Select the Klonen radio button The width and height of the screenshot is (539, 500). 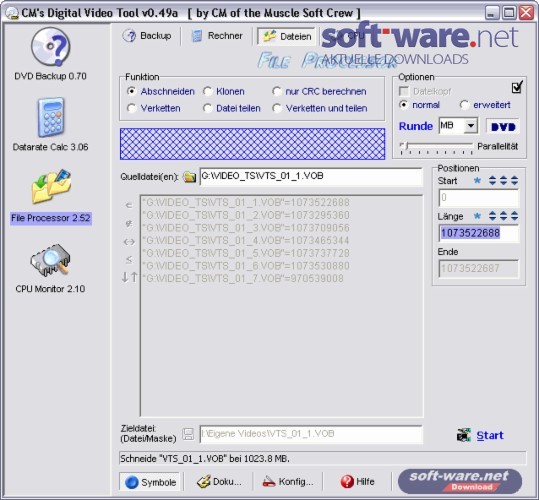pyautogui.click(x=207, y=91)
